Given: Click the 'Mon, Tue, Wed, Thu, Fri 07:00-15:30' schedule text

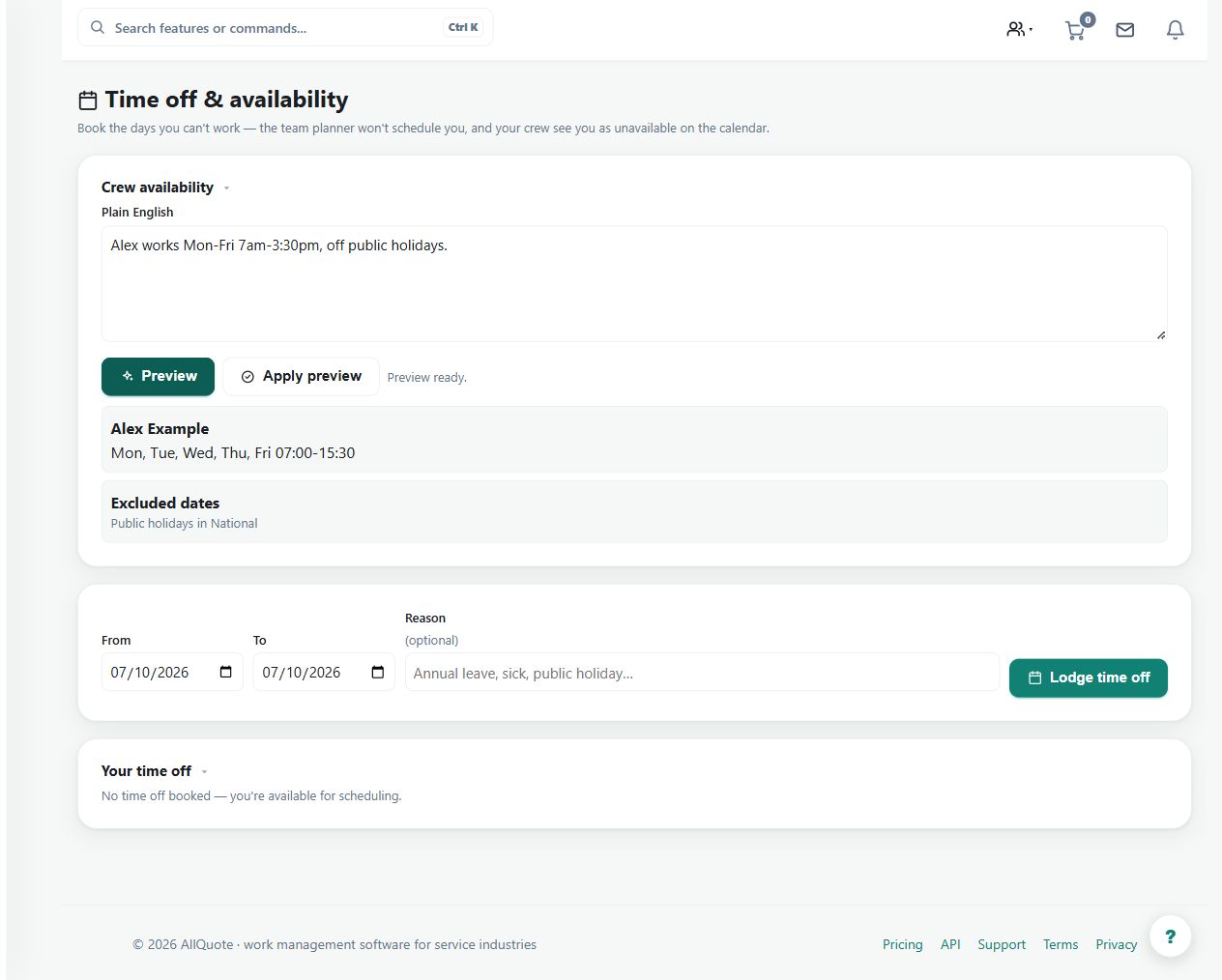Looking at the screenshot, I should [233, 453].
